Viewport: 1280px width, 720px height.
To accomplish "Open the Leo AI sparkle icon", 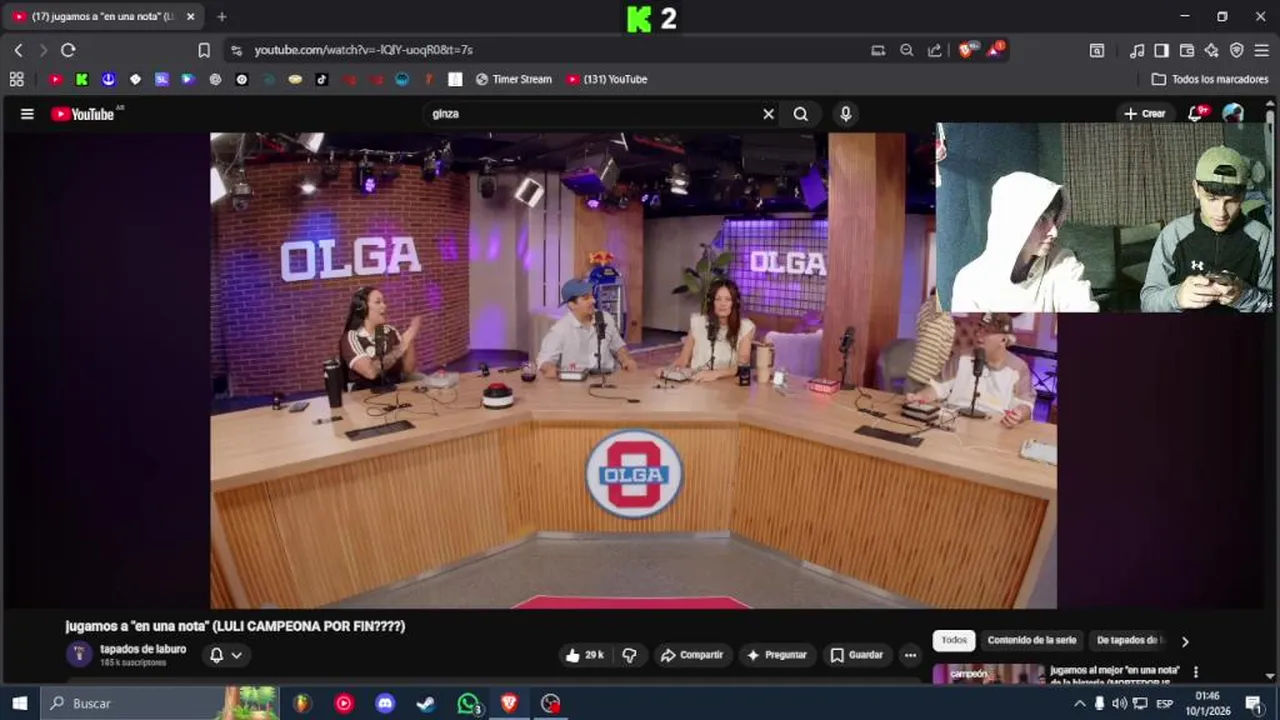I will (x=1211, y=50).
